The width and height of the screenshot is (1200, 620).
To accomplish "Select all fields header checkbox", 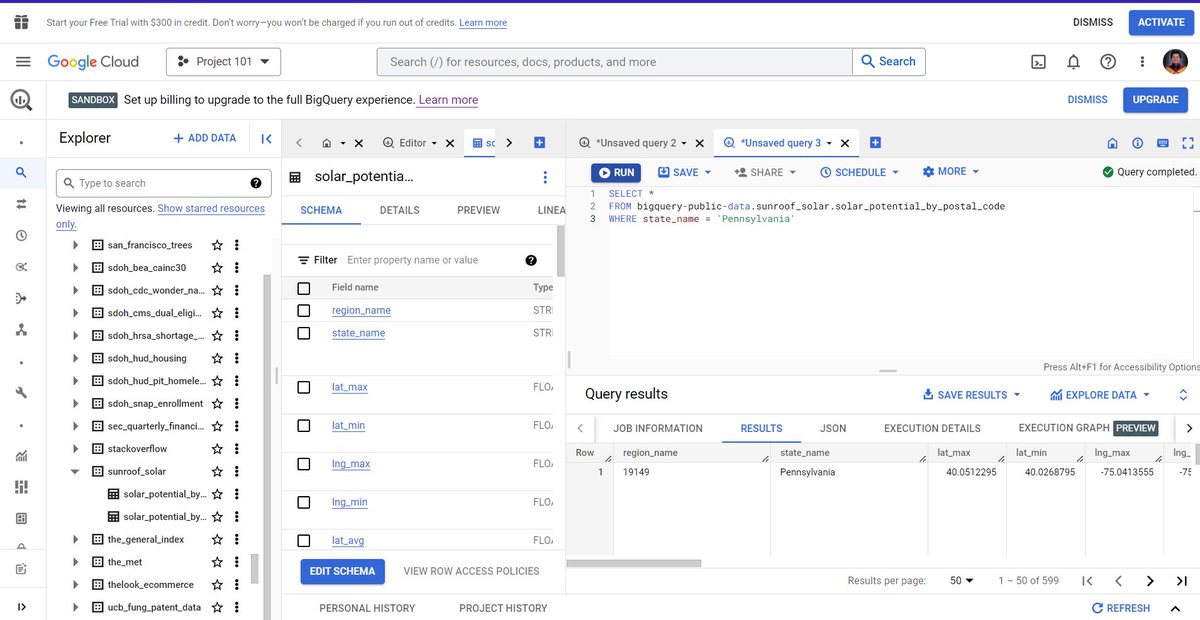I will (x=304, y=288).
